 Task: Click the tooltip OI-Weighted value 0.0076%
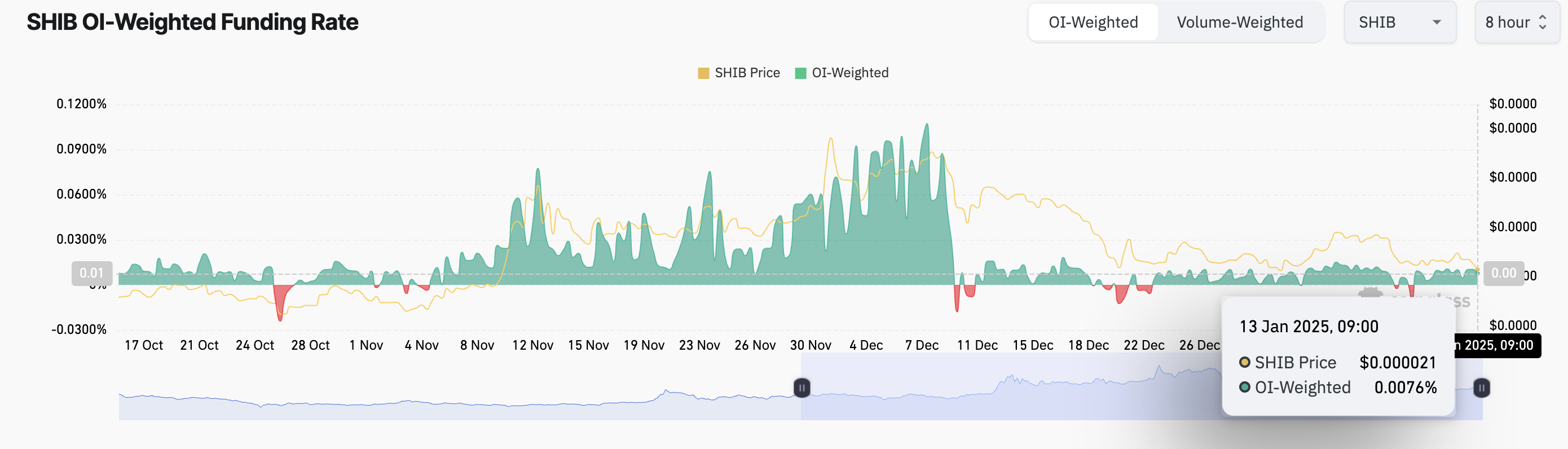point(1406,388)
